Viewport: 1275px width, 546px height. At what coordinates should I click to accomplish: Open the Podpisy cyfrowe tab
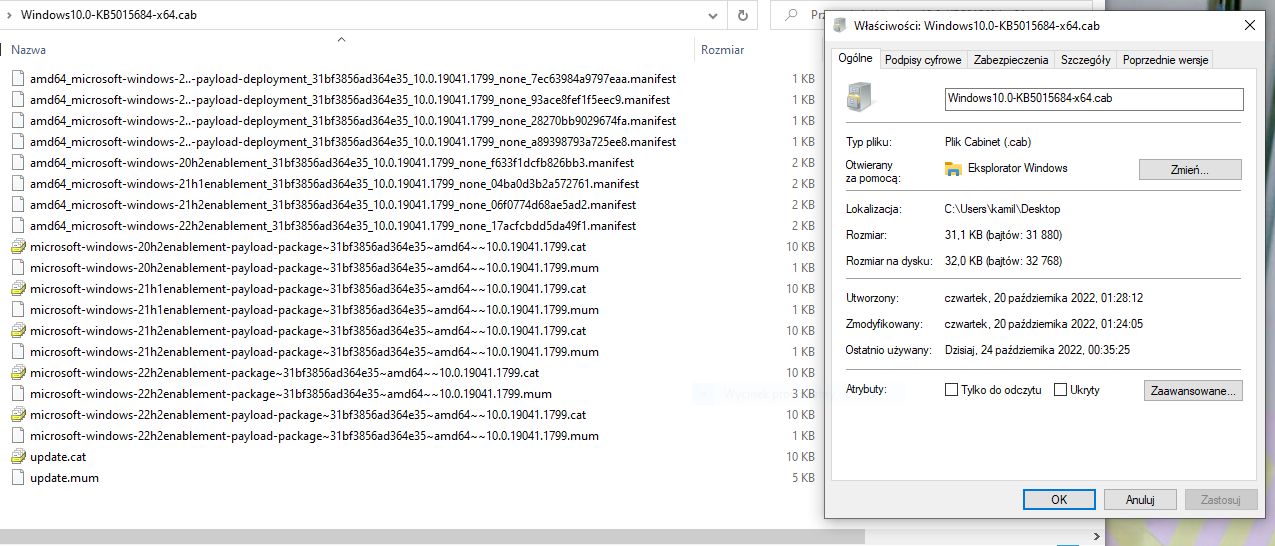tap(923, 60)
